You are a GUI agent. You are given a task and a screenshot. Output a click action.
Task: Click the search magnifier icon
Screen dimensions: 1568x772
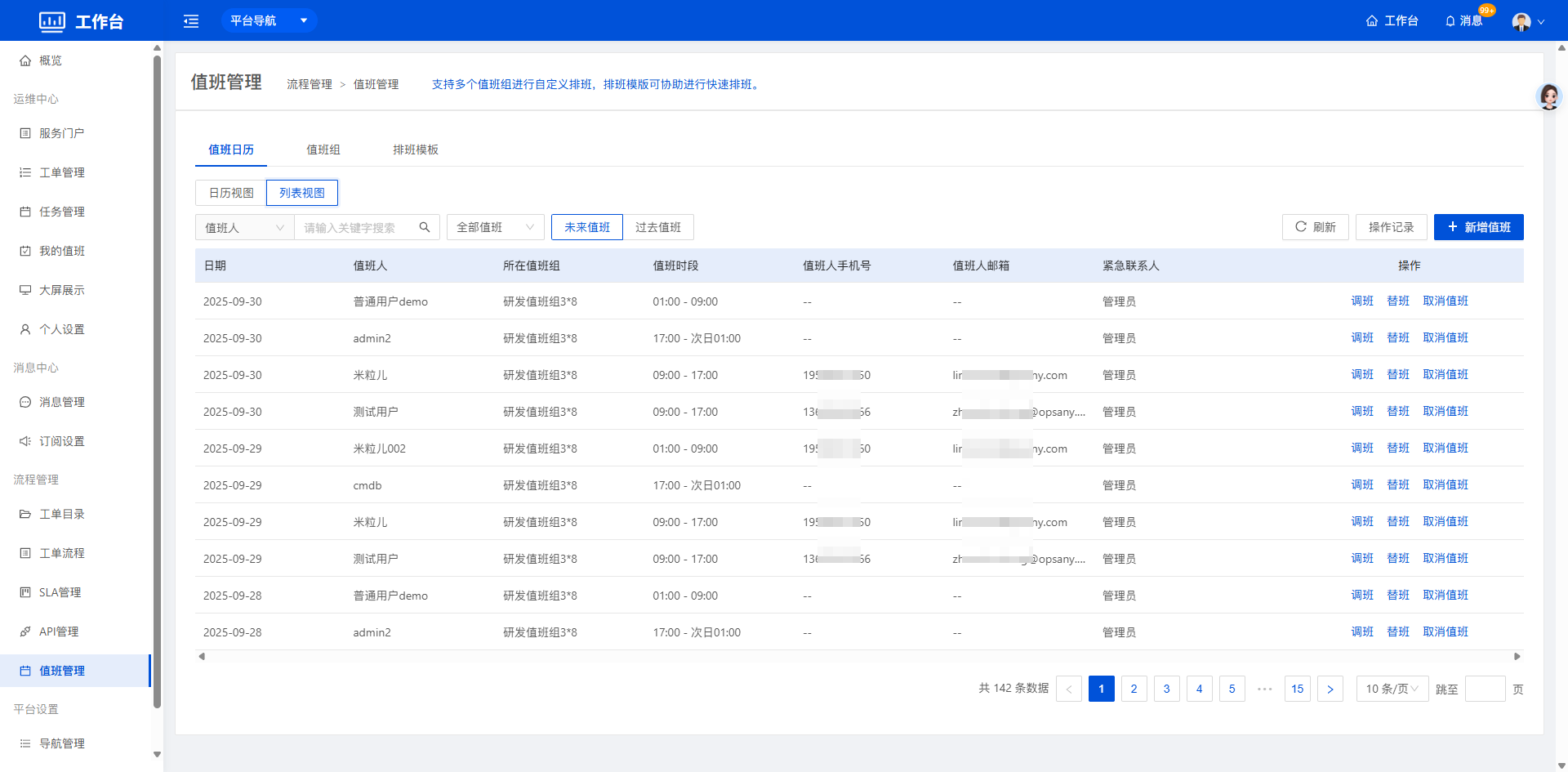[425, 227]
